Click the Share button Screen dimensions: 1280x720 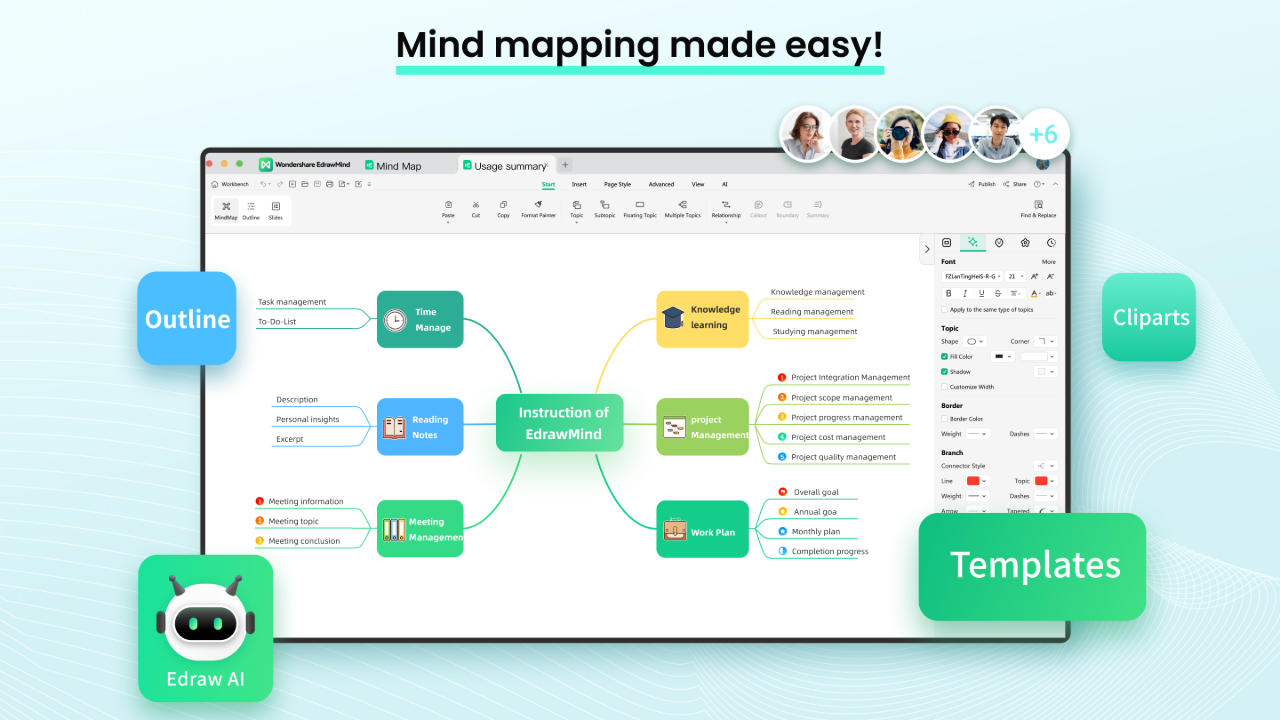[x=1014, y=184]
